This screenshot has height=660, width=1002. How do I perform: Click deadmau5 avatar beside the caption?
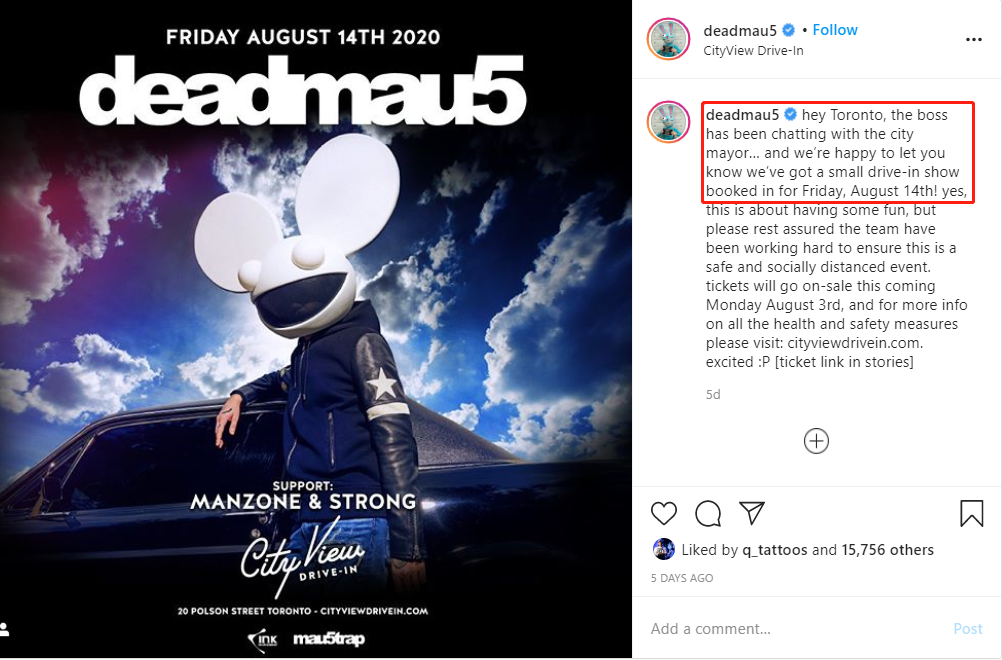point(668,121)
